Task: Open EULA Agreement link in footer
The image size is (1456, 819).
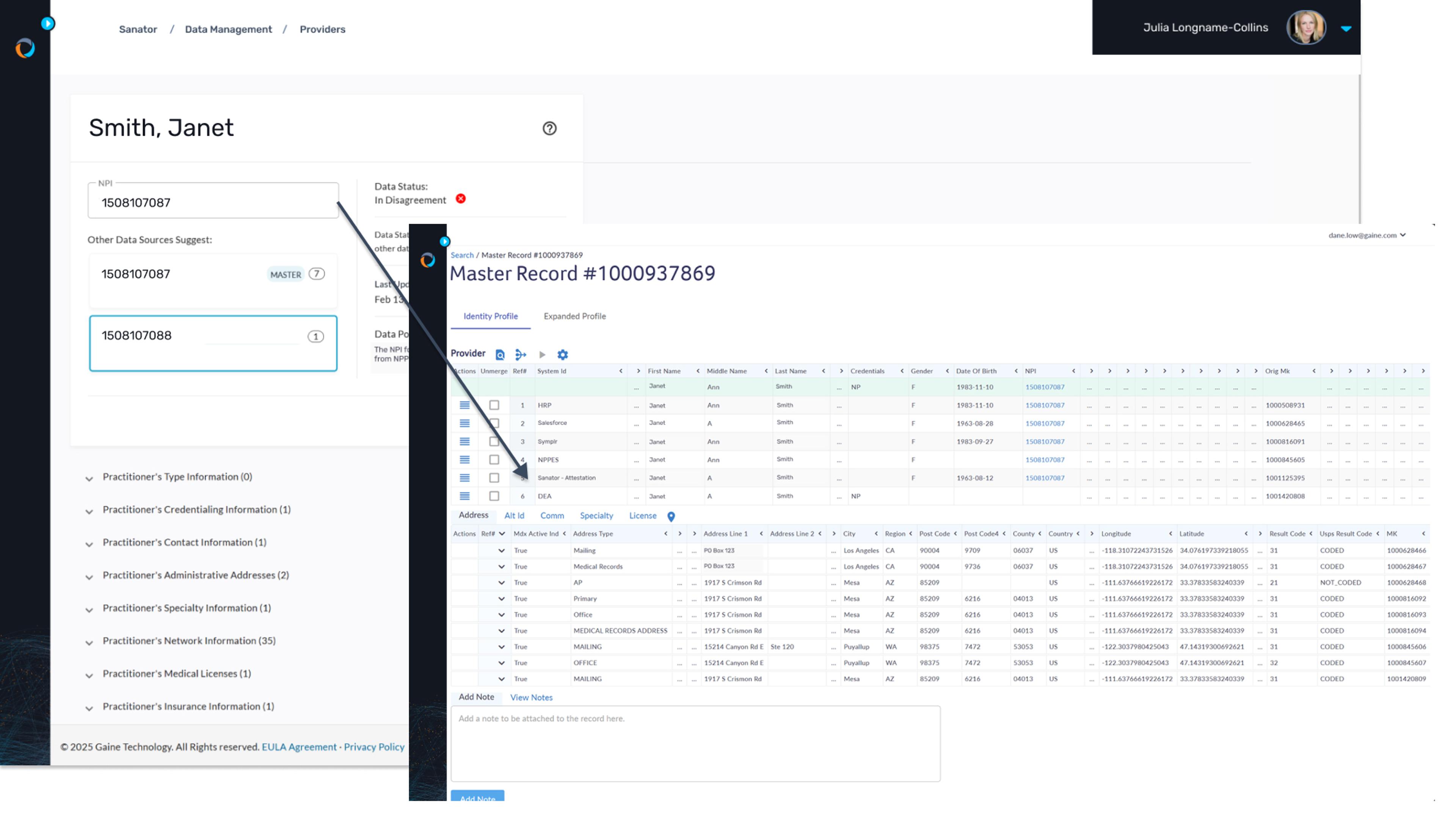Action: tap(299, 747)
